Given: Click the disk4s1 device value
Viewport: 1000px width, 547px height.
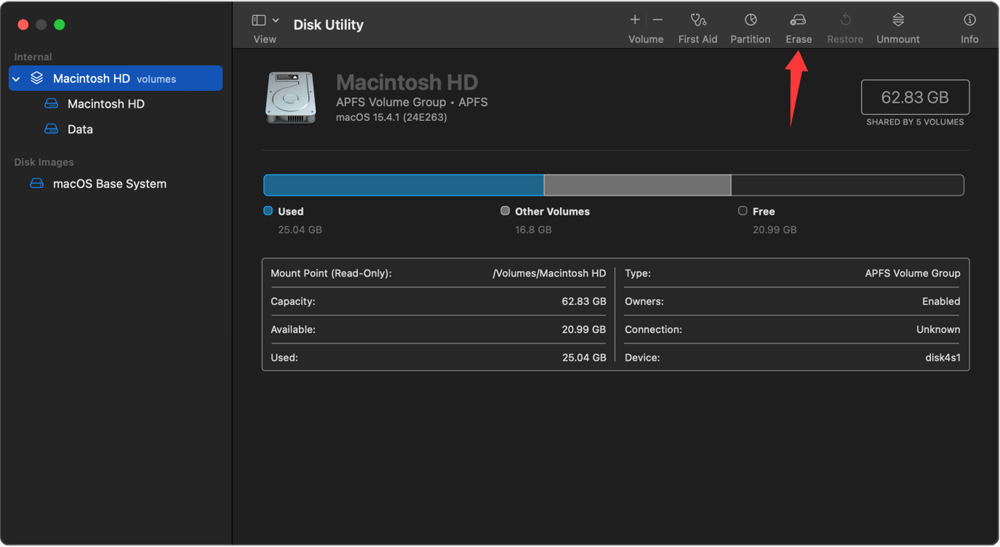Looking at the screenshot, I should [943, 358].
